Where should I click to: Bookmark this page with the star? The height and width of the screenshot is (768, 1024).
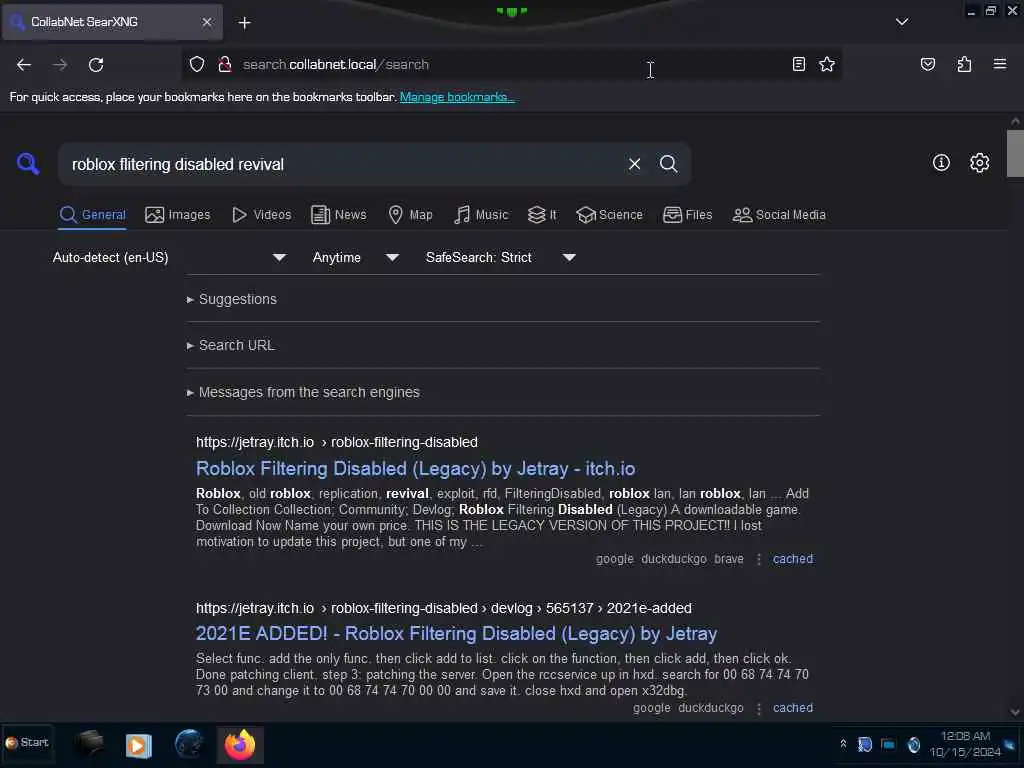pyautogui.click(x=827, y=64)
